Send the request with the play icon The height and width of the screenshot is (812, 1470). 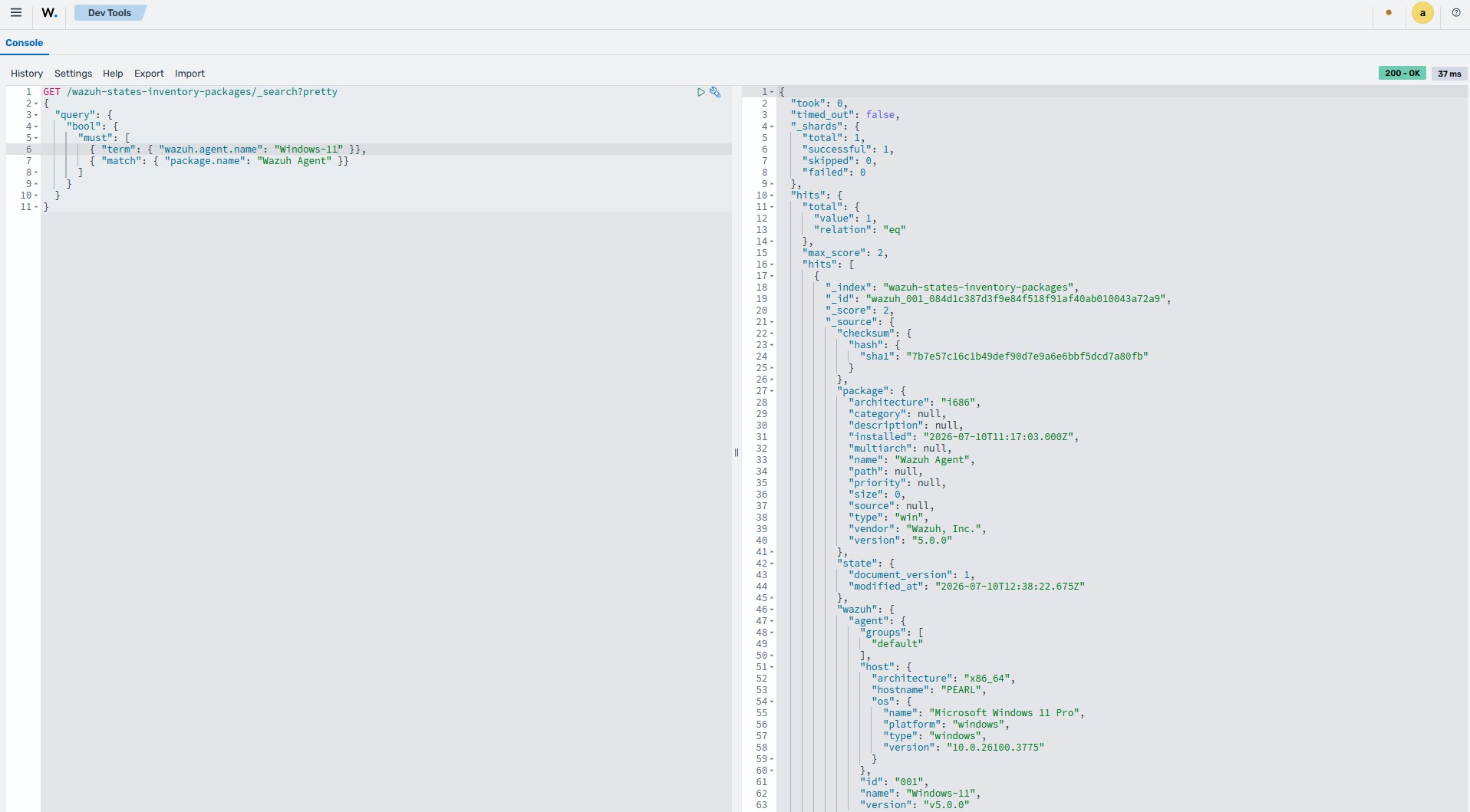[x=700, y=92]
